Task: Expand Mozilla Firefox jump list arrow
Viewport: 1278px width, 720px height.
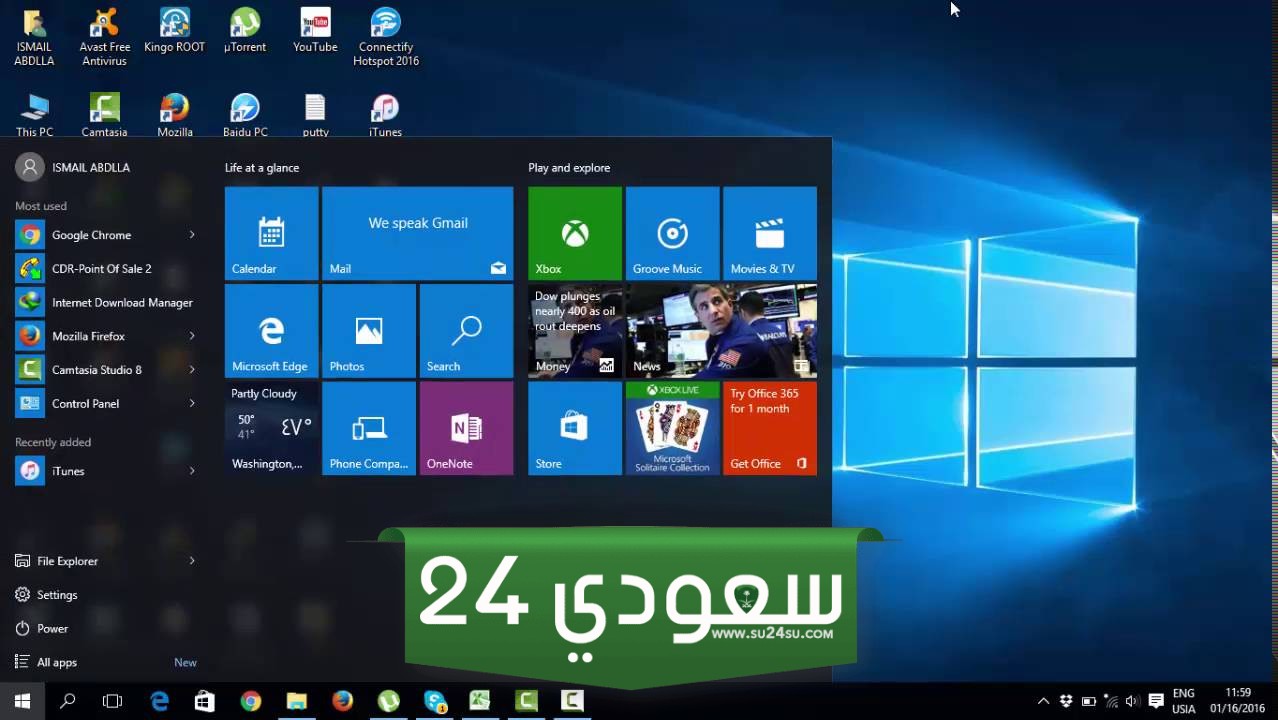Action: 192,336
